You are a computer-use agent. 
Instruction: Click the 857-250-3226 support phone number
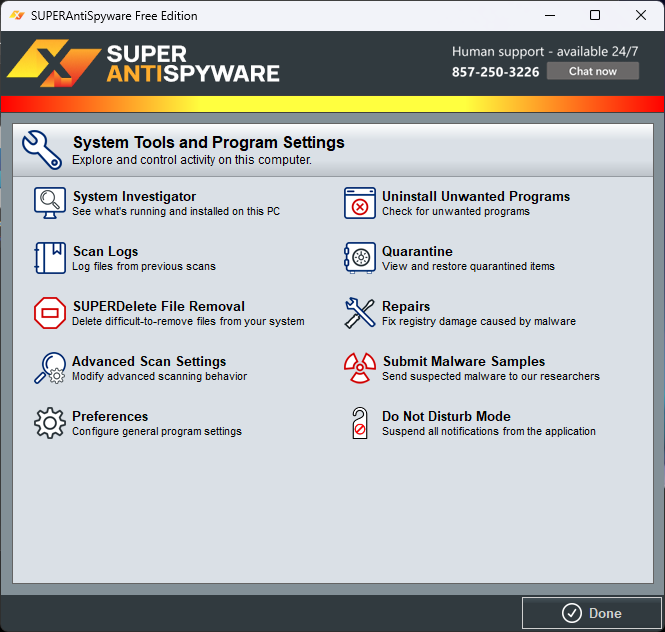[495, 72]
